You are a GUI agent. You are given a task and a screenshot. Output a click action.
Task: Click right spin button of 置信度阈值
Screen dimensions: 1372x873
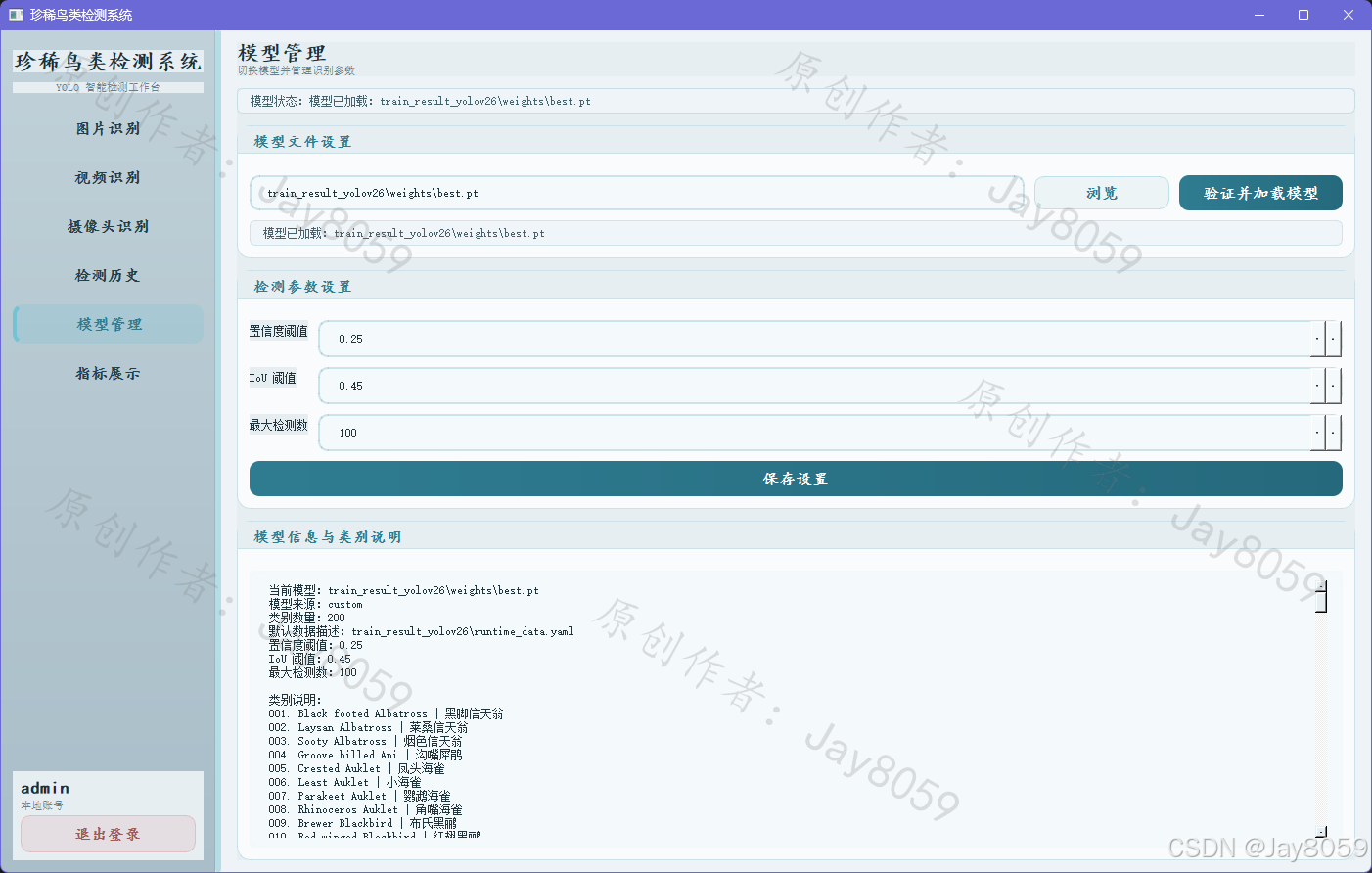click(x=1333, y=339)
